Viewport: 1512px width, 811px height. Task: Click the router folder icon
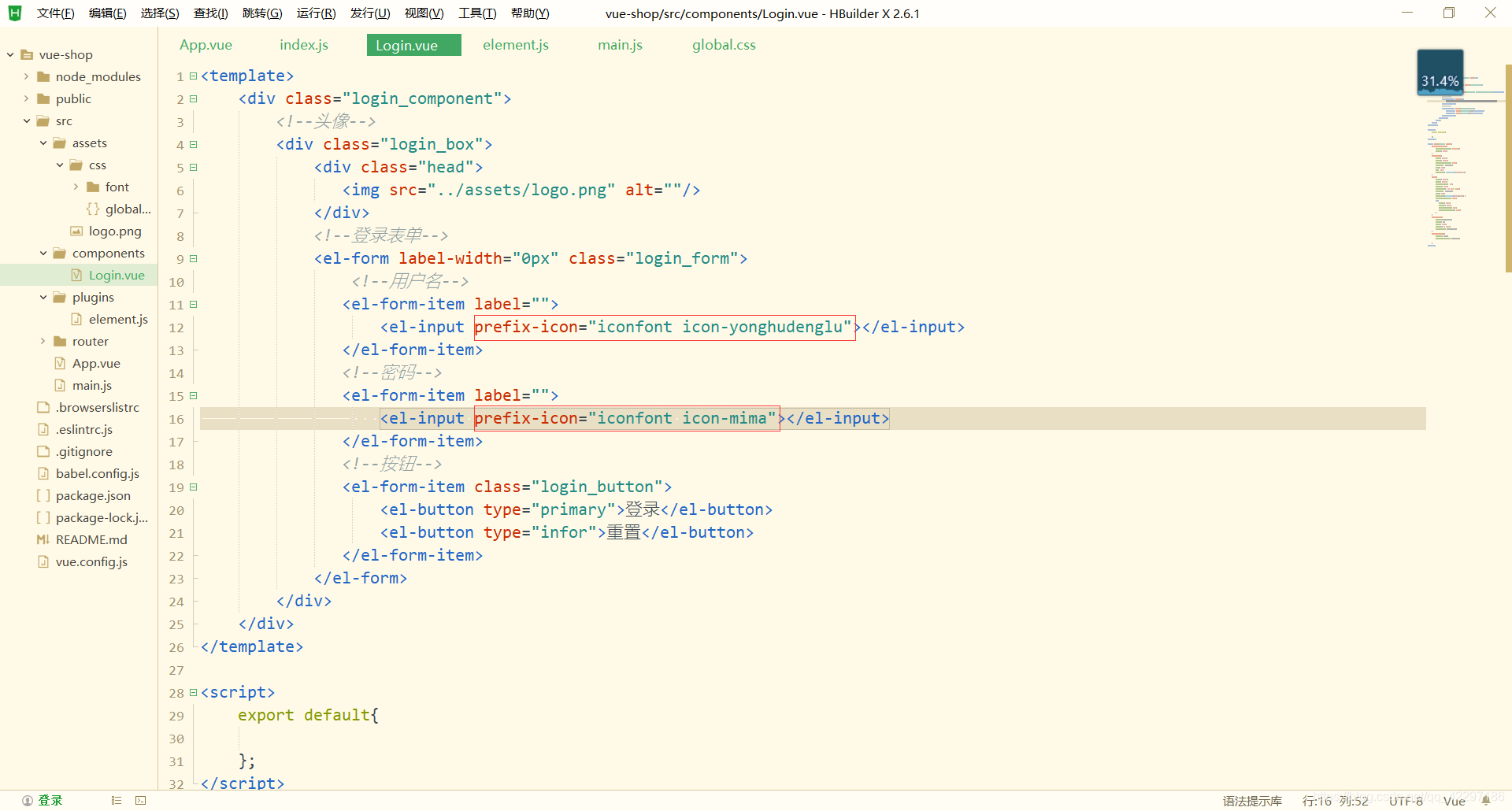point(60,341)
